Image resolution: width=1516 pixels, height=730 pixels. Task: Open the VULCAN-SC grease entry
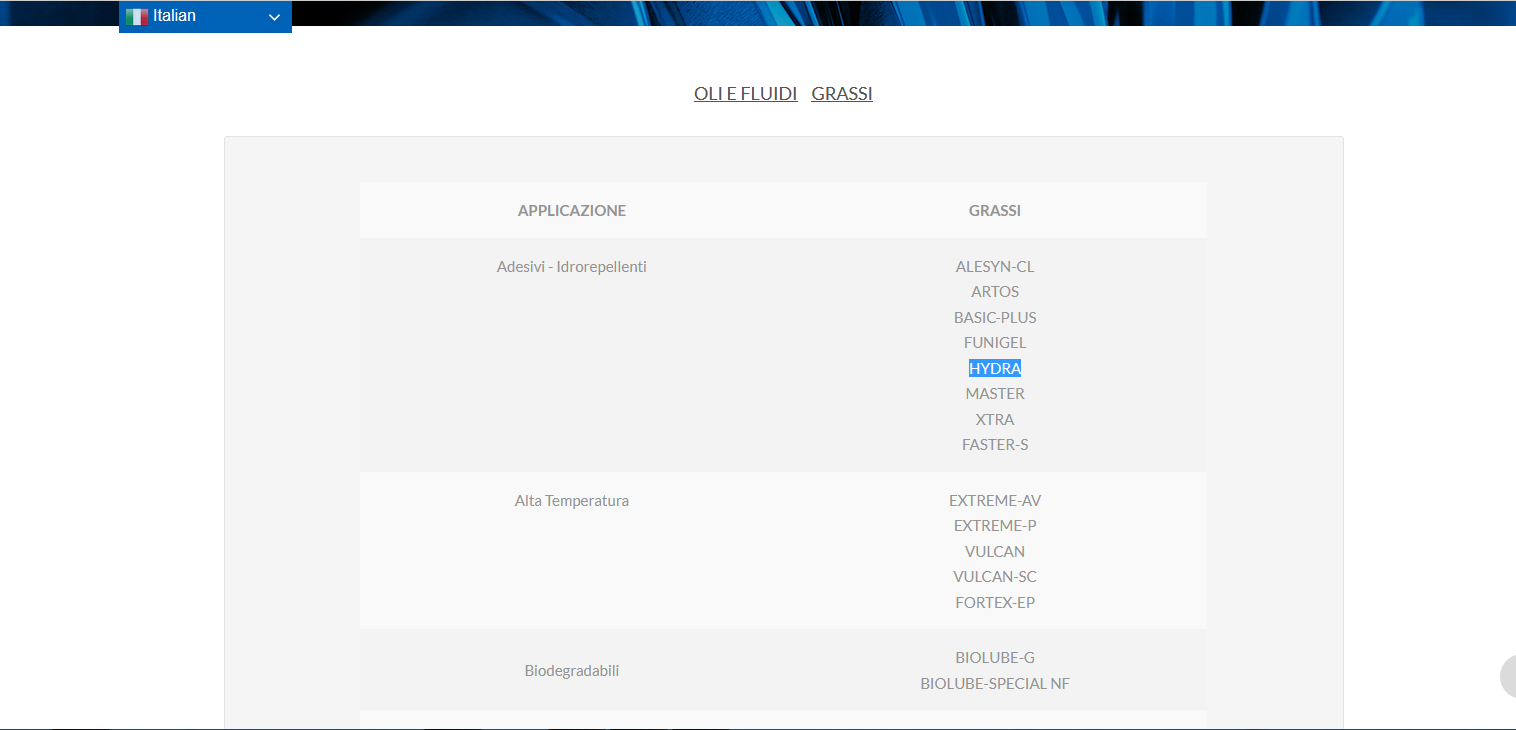click(995, 577)
